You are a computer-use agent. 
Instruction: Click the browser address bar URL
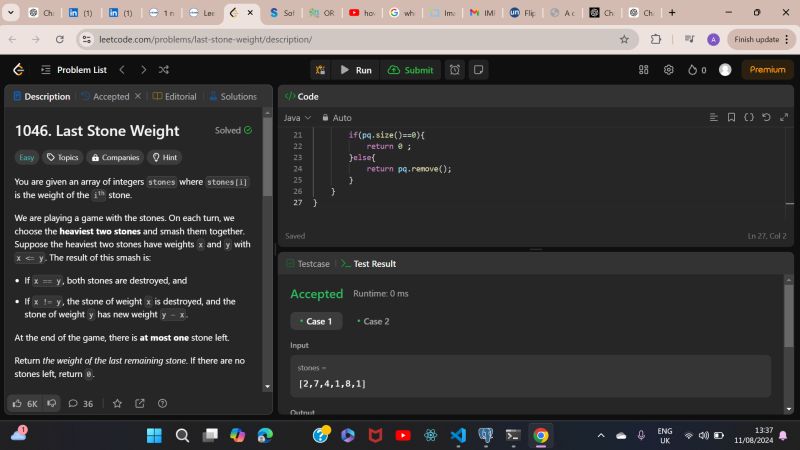[x=205, y=39]
